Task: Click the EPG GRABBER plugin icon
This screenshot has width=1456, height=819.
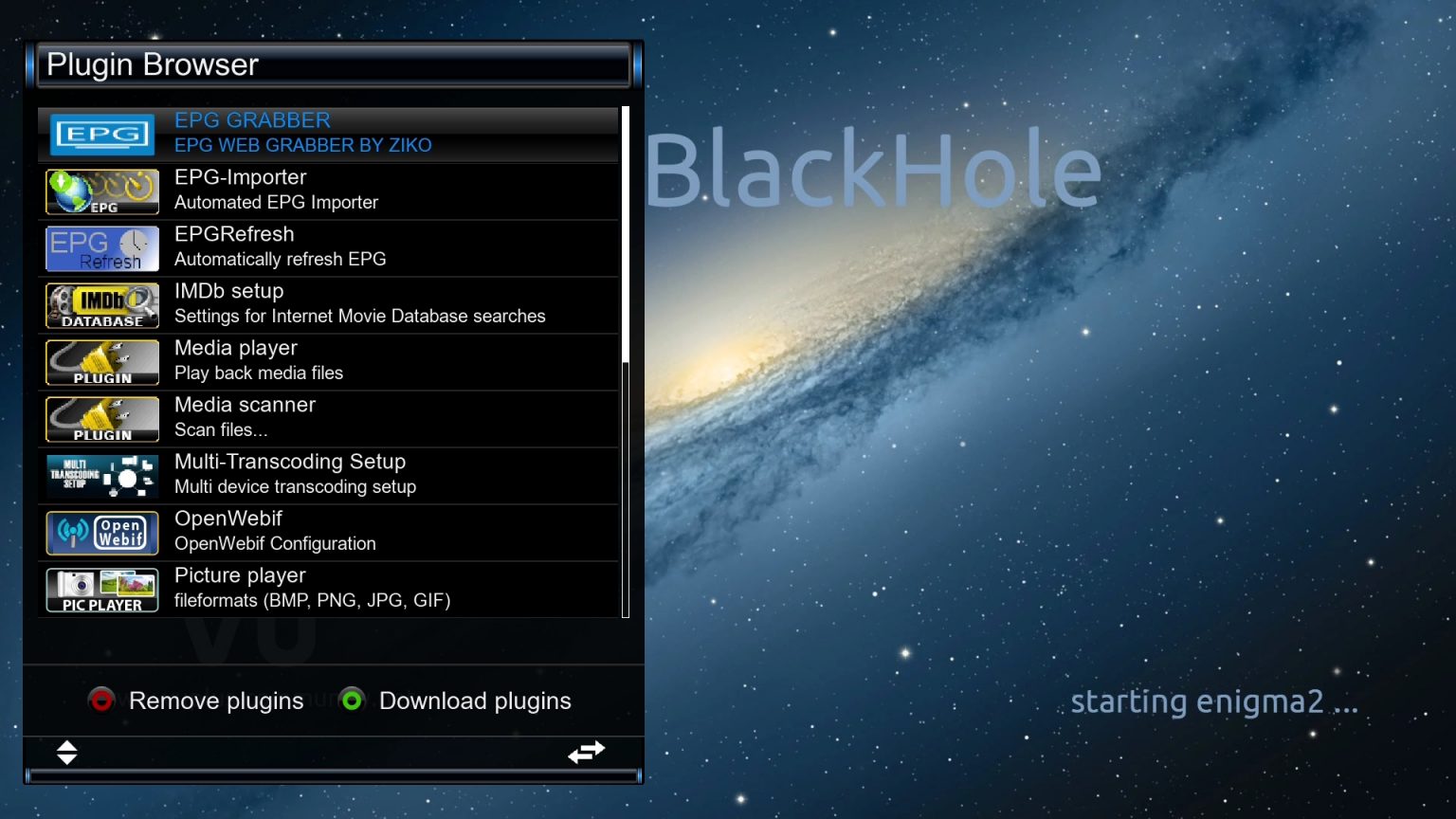Action: [x=102, y=135]
